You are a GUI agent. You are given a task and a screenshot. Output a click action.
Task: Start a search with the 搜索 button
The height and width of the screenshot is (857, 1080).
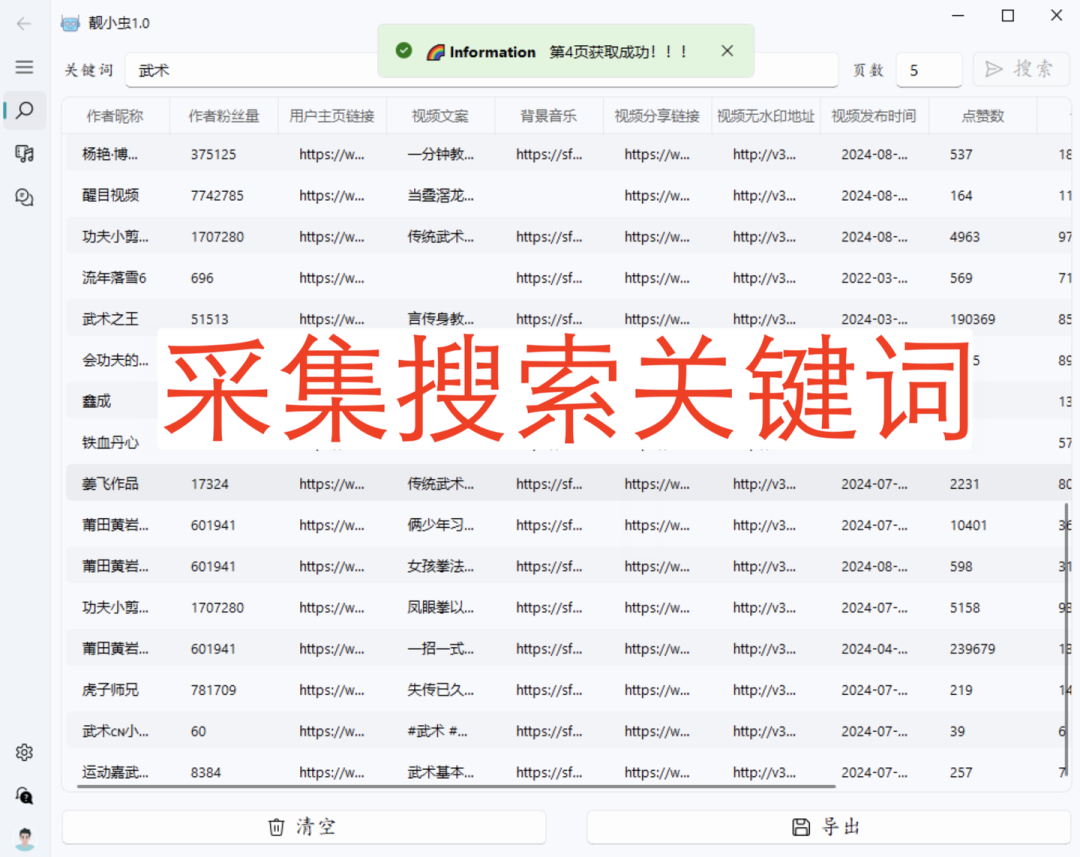(x=1020, y=69)
